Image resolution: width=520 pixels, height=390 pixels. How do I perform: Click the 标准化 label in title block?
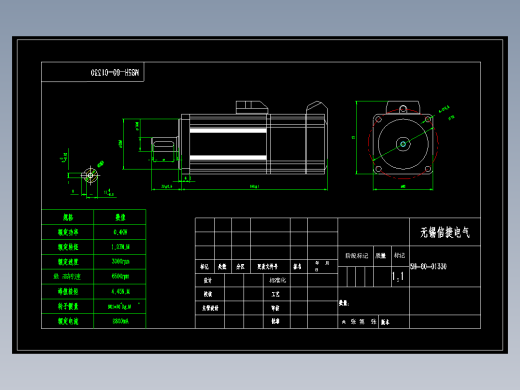[277, 280]
